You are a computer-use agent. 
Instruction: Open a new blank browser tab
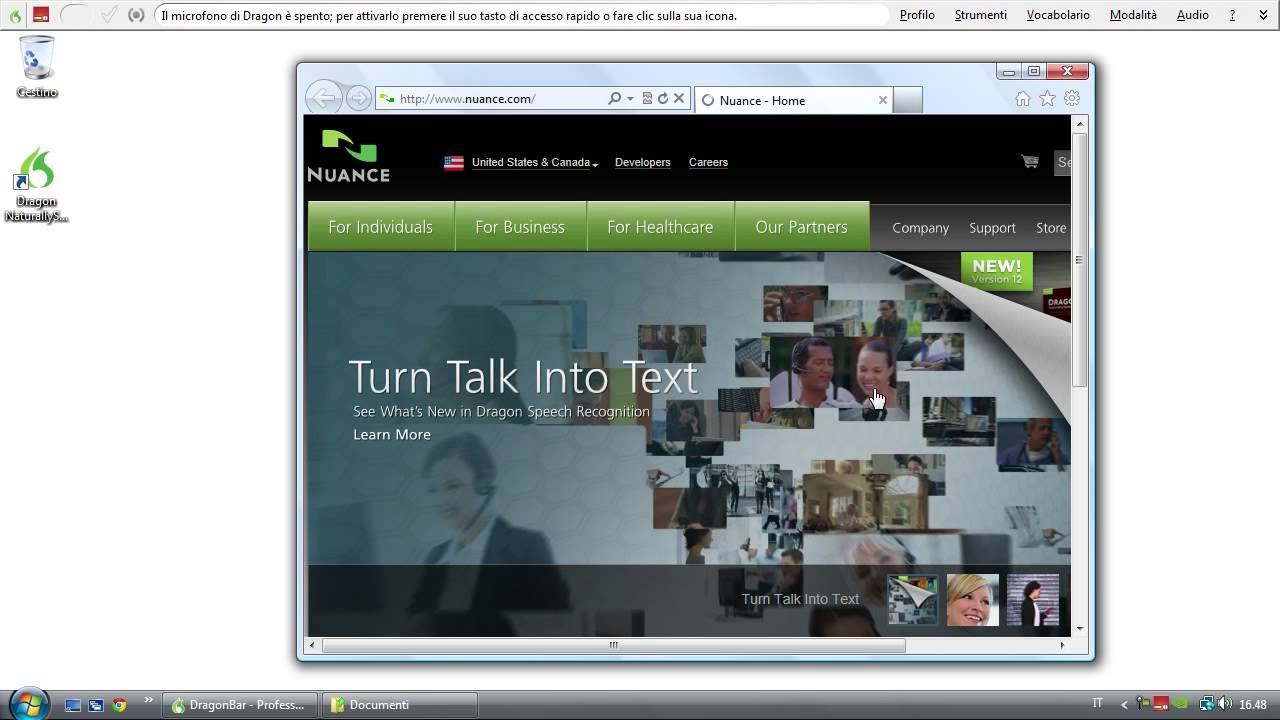[907, 100]
